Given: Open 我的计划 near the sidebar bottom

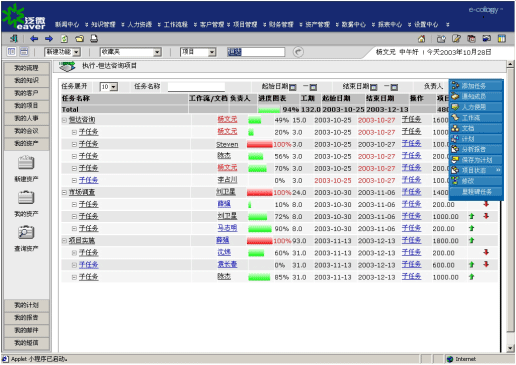Looking at the screenshot, I should [x=26, y=305].
